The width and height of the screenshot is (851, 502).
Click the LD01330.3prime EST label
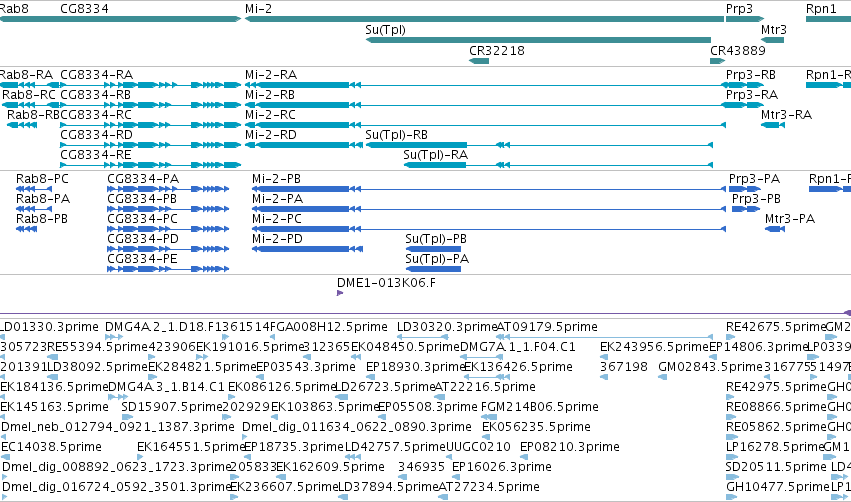pos(49,327)
